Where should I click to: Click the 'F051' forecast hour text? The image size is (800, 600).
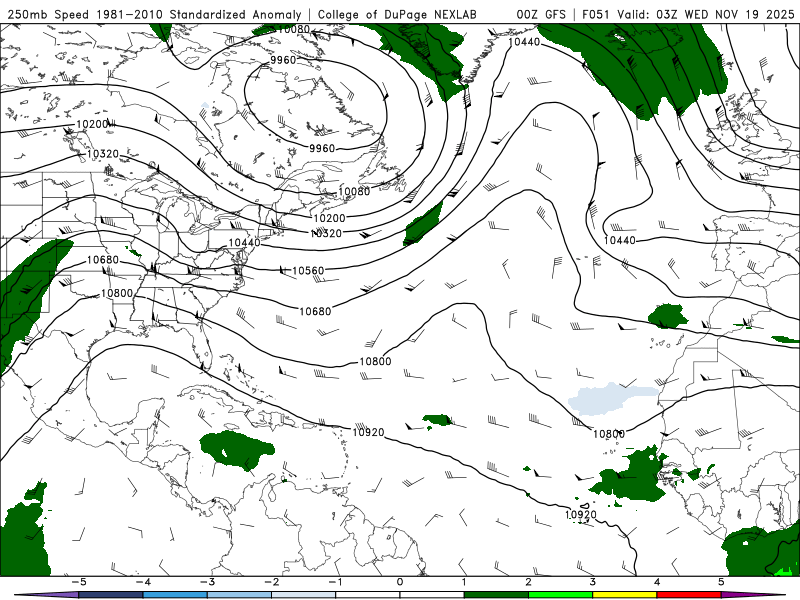pyautogui.click(x=595, y=14)
